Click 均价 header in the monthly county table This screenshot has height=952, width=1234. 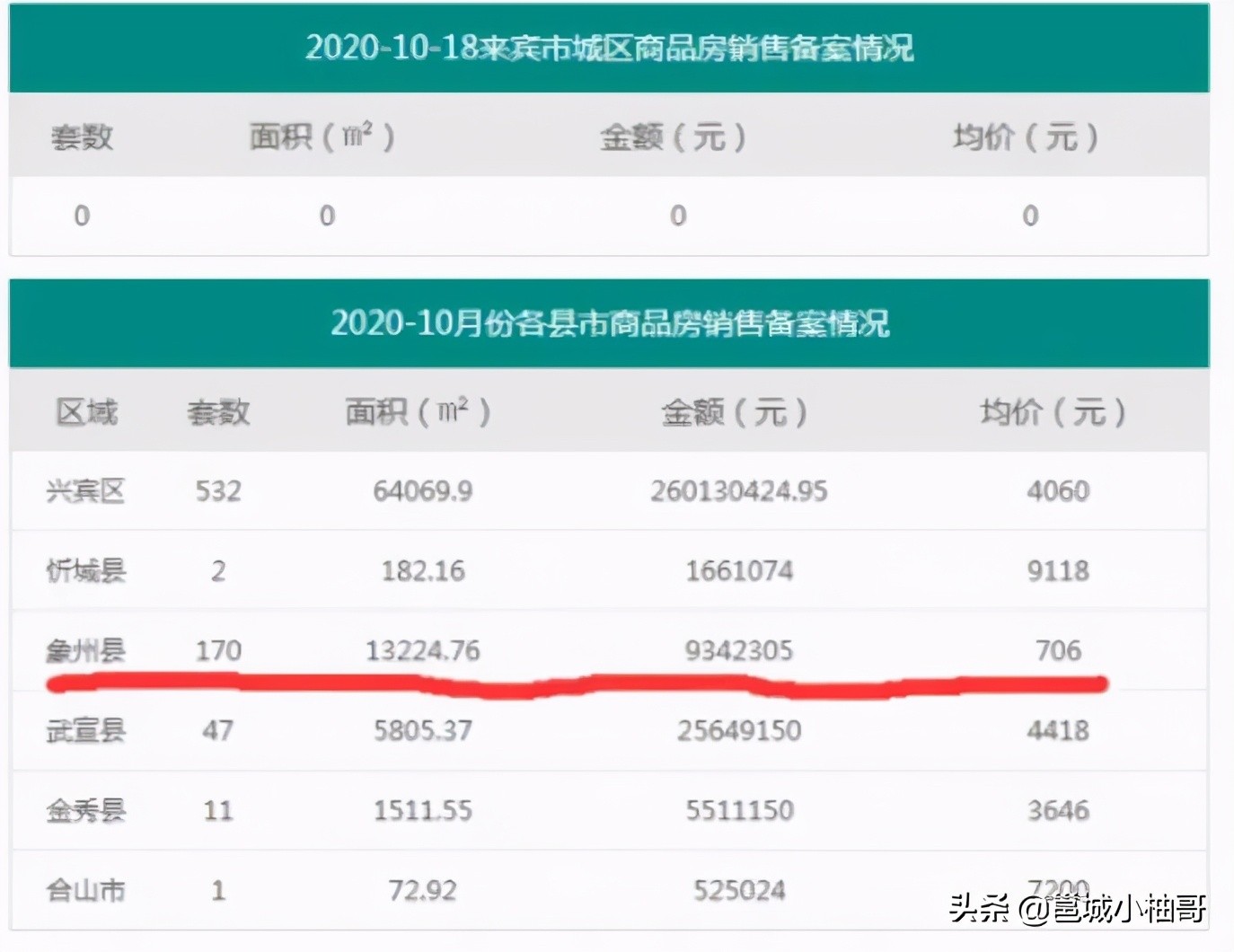1052,412
